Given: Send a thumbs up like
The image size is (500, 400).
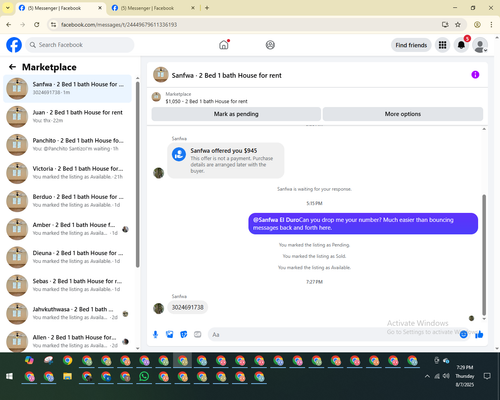Looking at the screenshot, I should [x=479, y=334].
